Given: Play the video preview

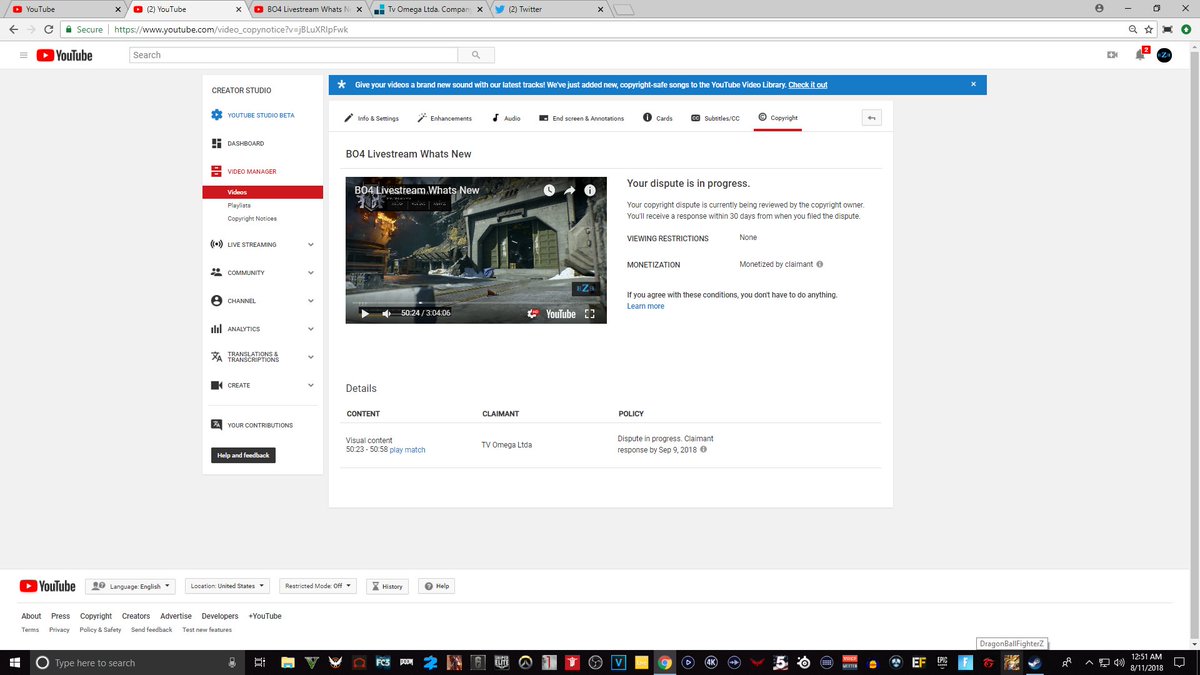Looking at the screenshot, I should 364,313.
